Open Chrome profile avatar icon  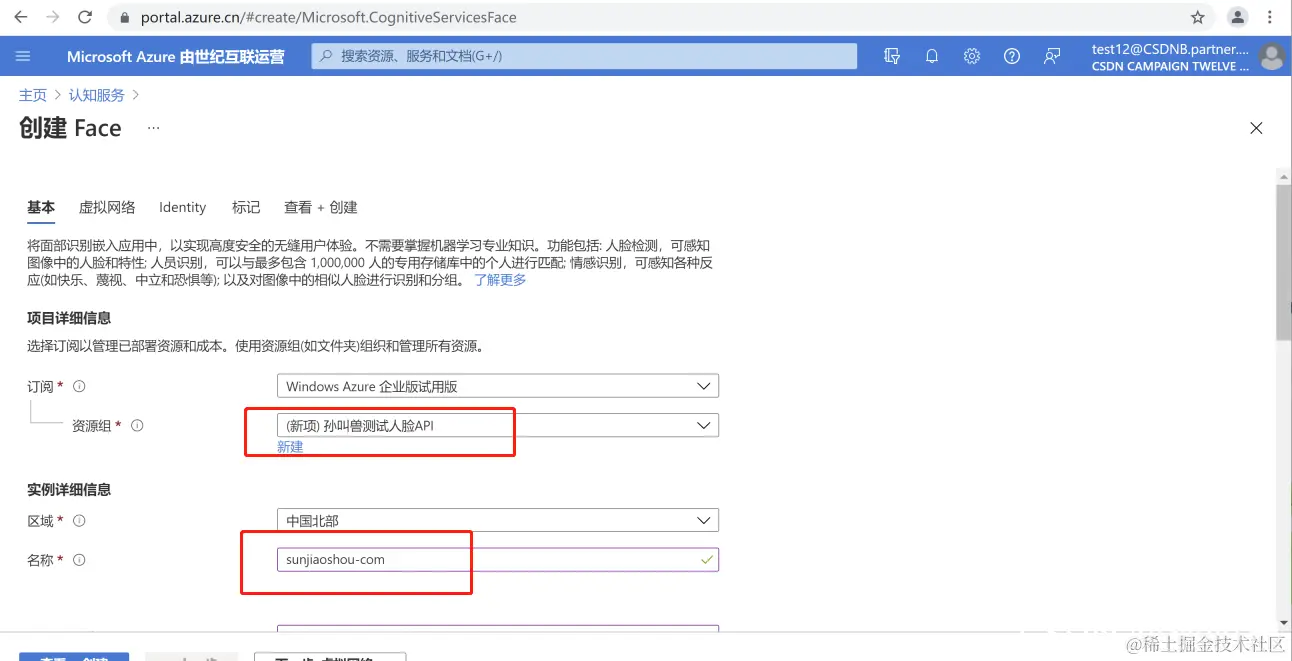[1238, 17]
